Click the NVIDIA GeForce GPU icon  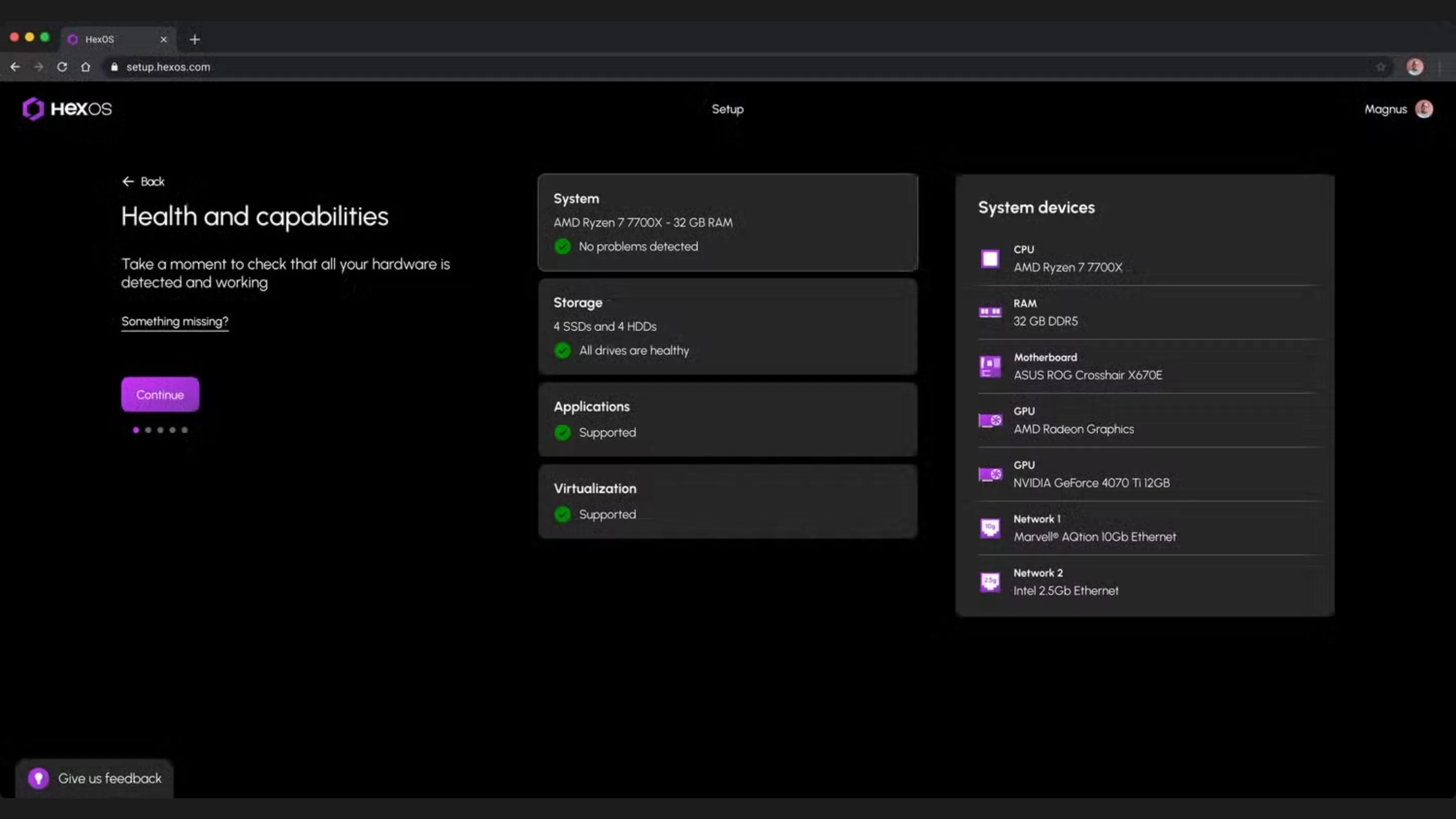tap(990, 474)
